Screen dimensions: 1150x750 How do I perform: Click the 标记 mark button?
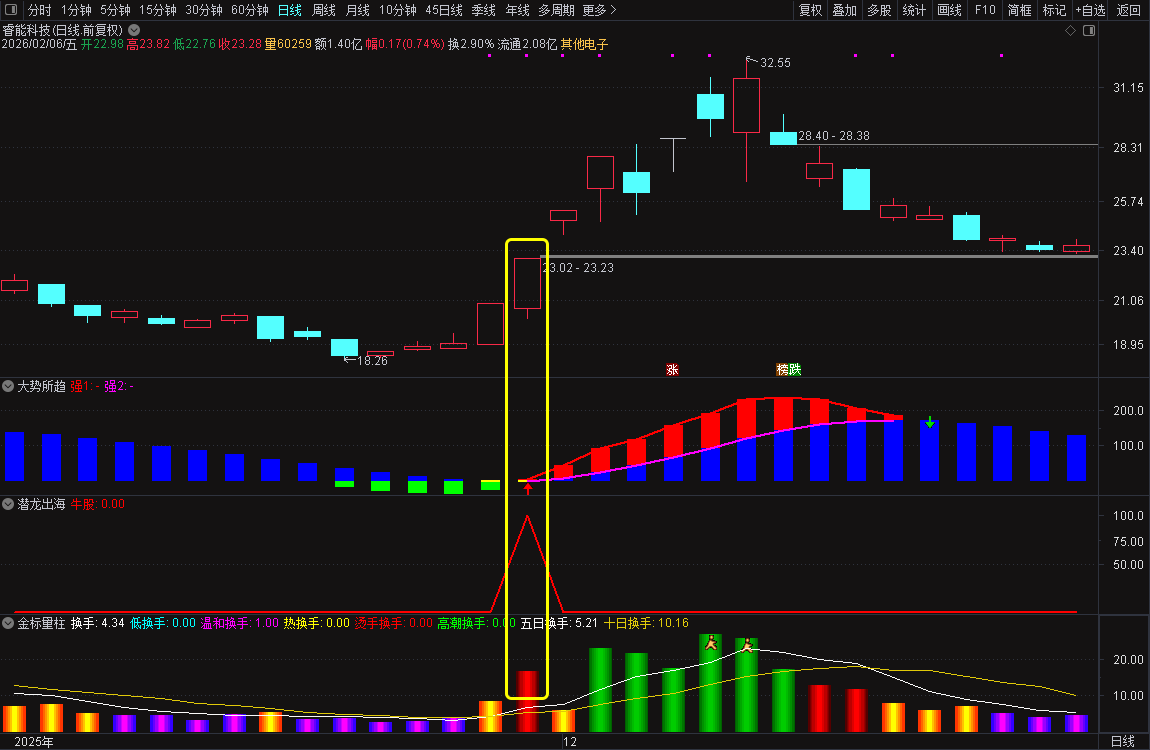coord(1054,10)
